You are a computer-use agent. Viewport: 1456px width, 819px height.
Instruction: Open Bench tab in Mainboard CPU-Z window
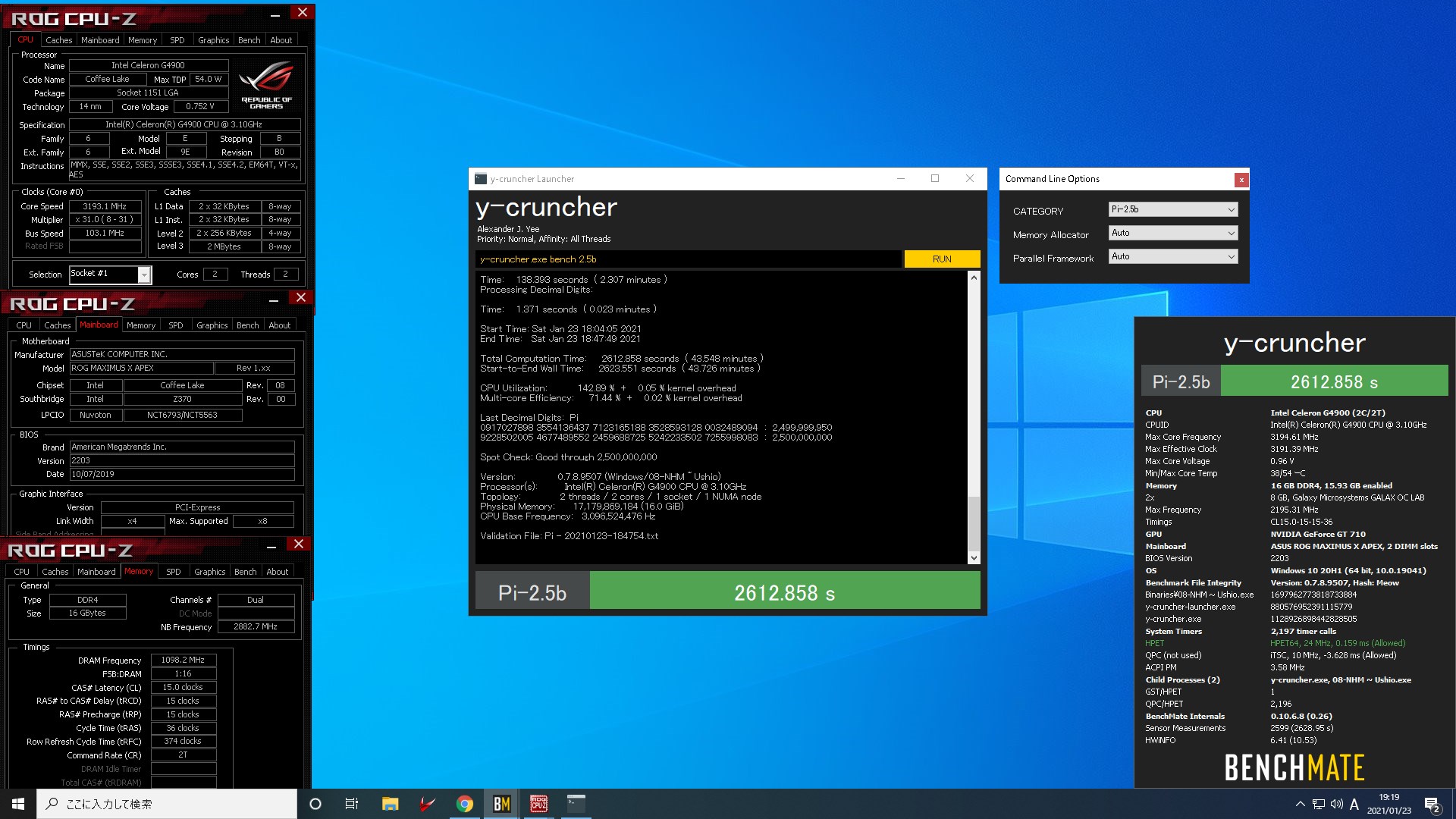(247, 325)
